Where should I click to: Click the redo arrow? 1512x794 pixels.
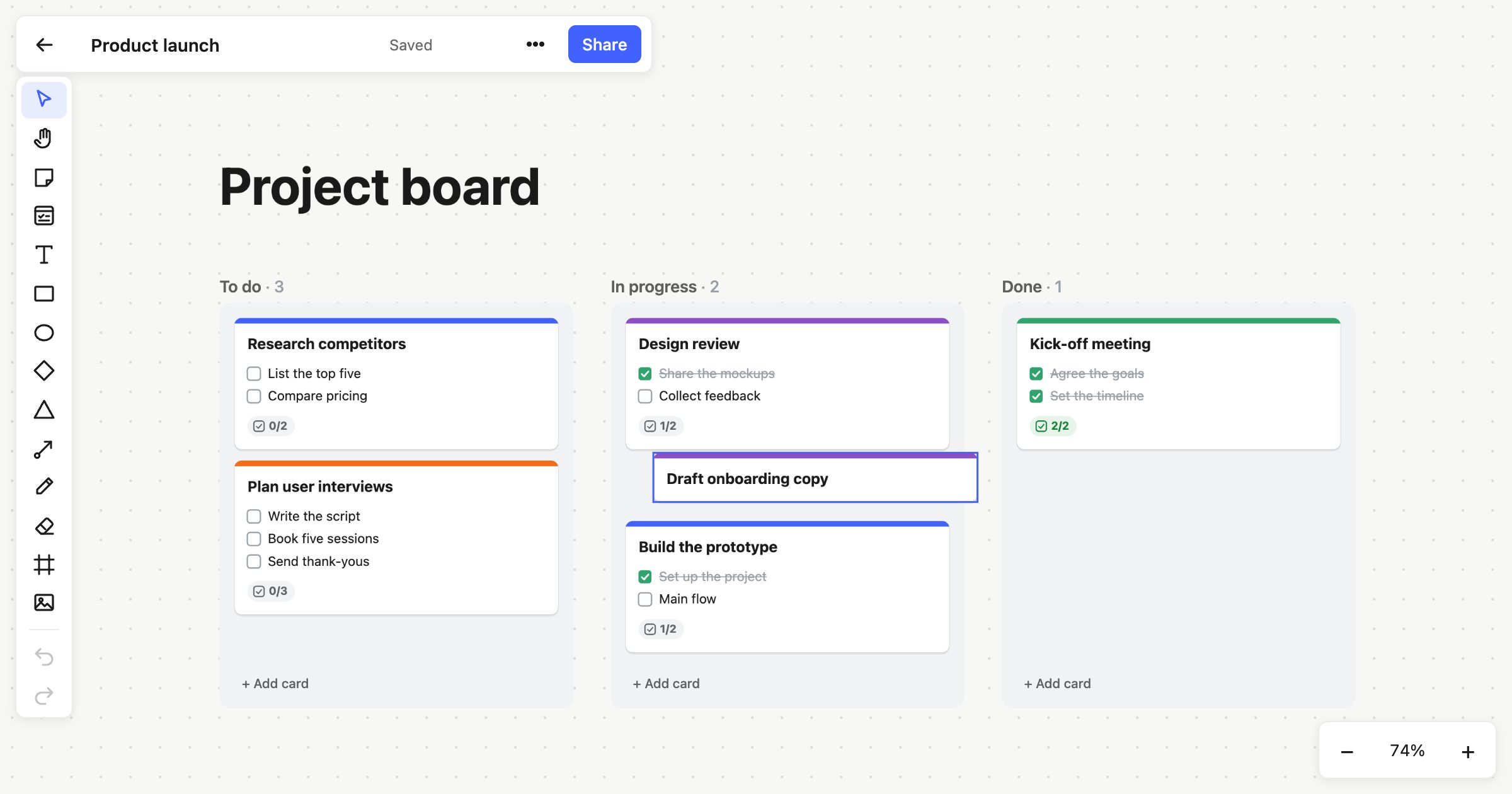click(44, 696)
